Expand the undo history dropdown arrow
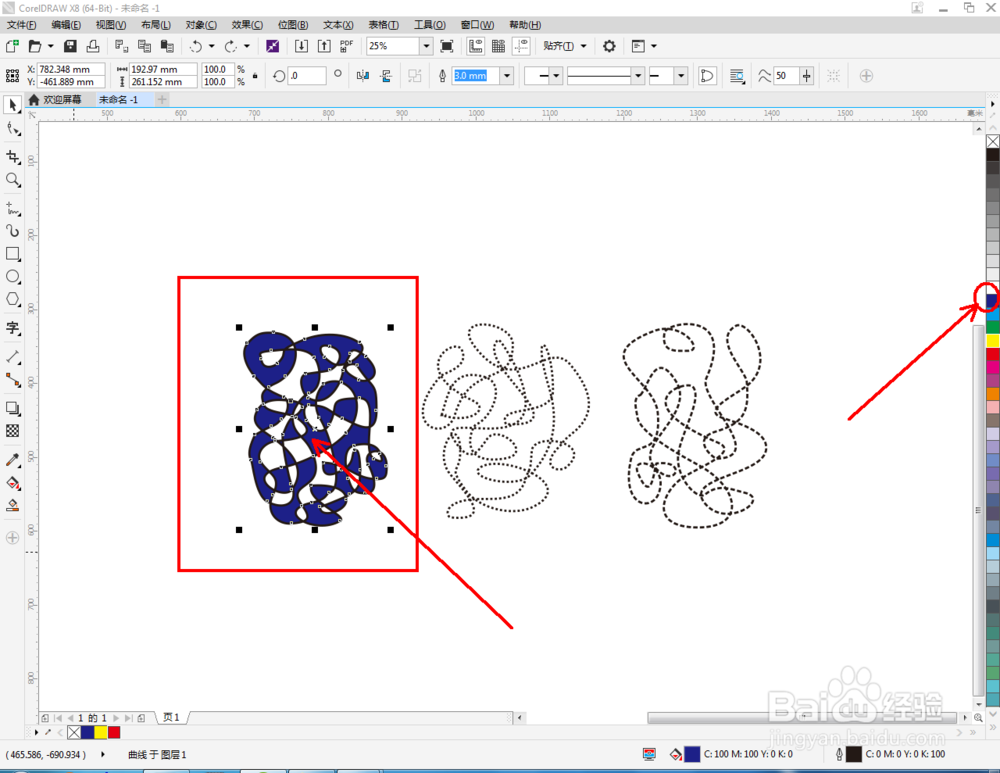The image size is (1000, 773). point(211,46)
